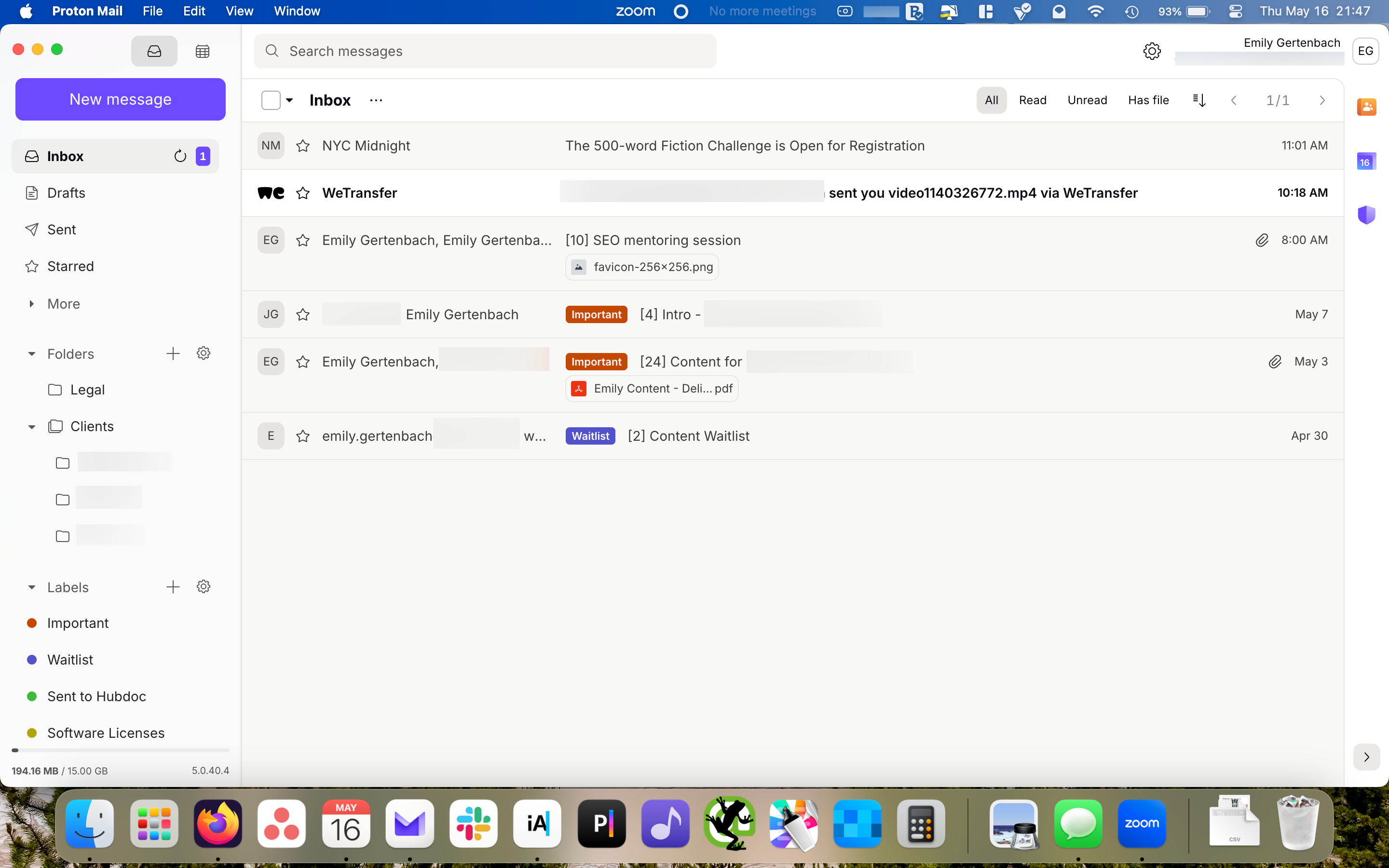Image resolution: width=1389 pixels, height=868 pixels.
Task: Open Zoom from the dock
Action: click(1142, 824)
